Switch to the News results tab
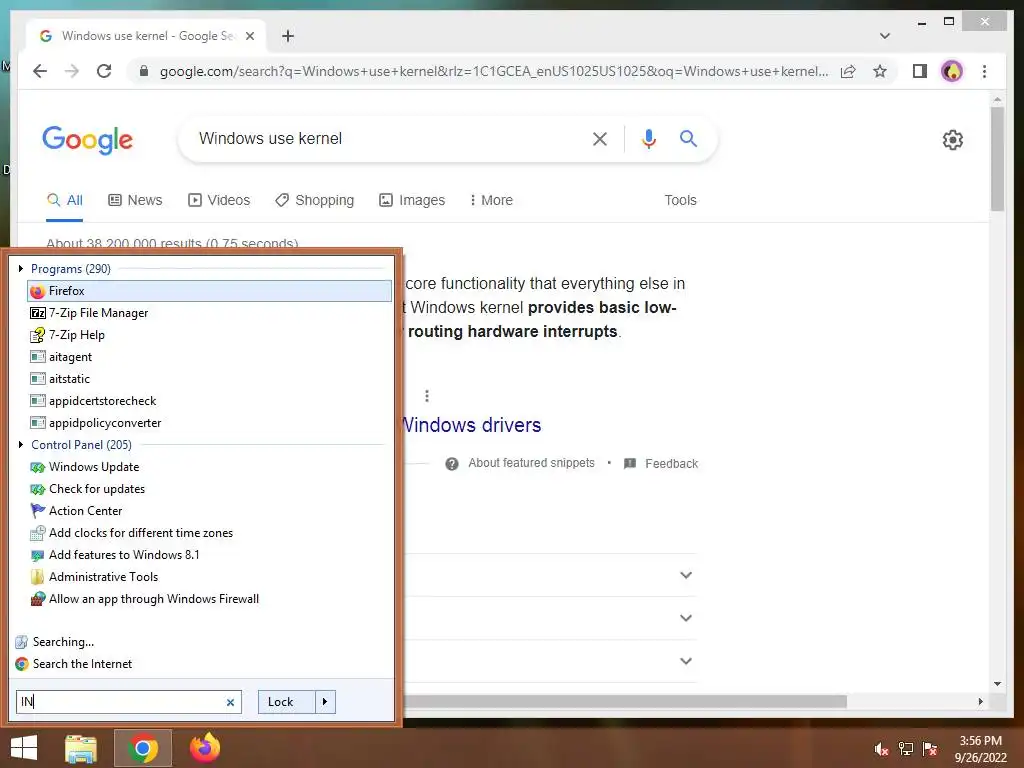1024x768 pixels. coord(135,200)
